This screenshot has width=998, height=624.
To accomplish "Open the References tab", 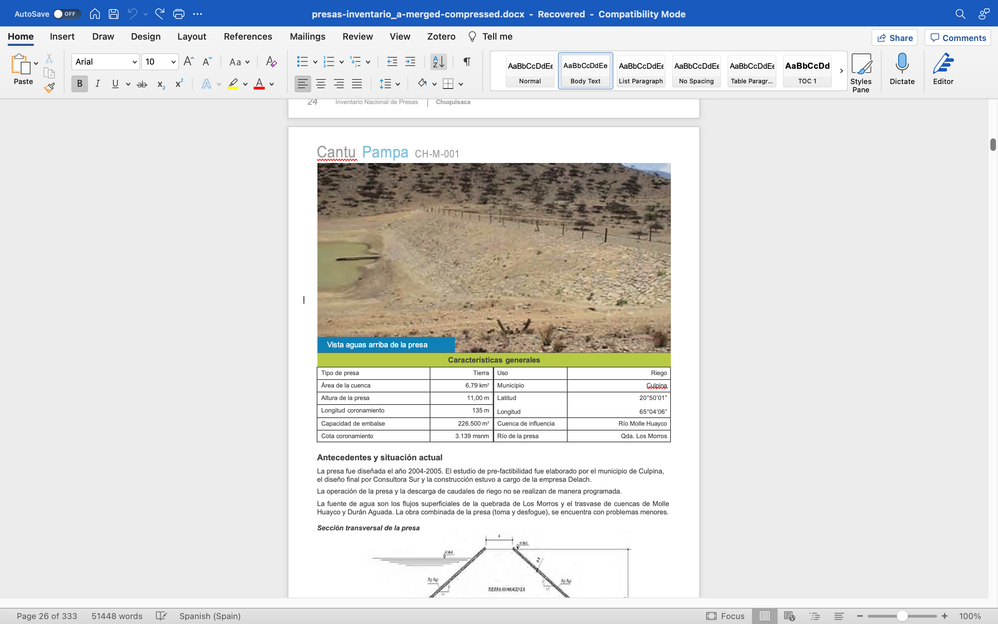I will [x=248, y=36].
